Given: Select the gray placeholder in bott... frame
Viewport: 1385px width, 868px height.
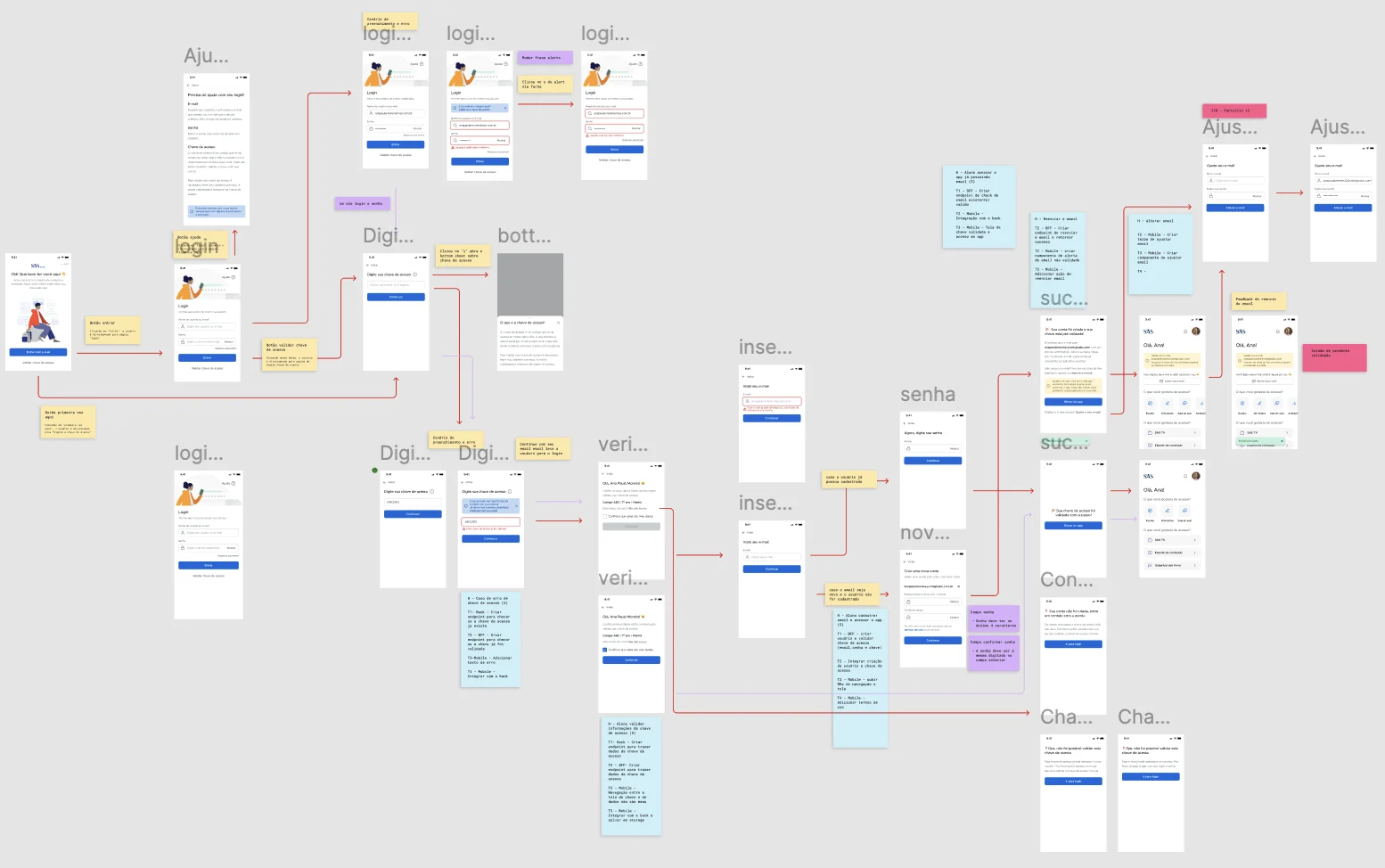Looking at the screenshot, I should (530, 285).
